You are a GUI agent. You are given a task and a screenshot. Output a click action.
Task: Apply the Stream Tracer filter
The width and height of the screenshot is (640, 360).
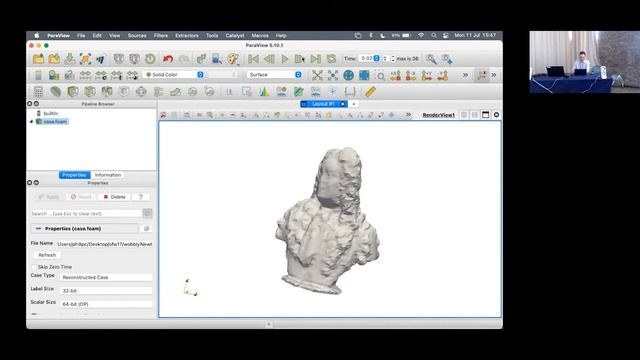pyautogui.click(x=158, y=92)
